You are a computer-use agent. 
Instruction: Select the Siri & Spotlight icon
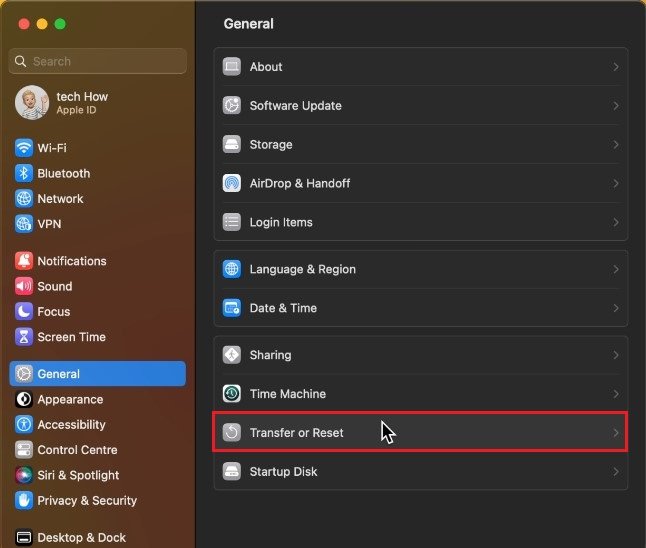click(24, 475)
